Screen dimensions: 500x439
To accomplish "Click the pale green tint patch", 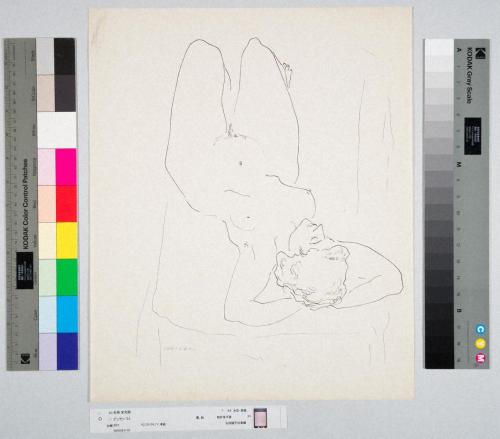I will 47,277.
